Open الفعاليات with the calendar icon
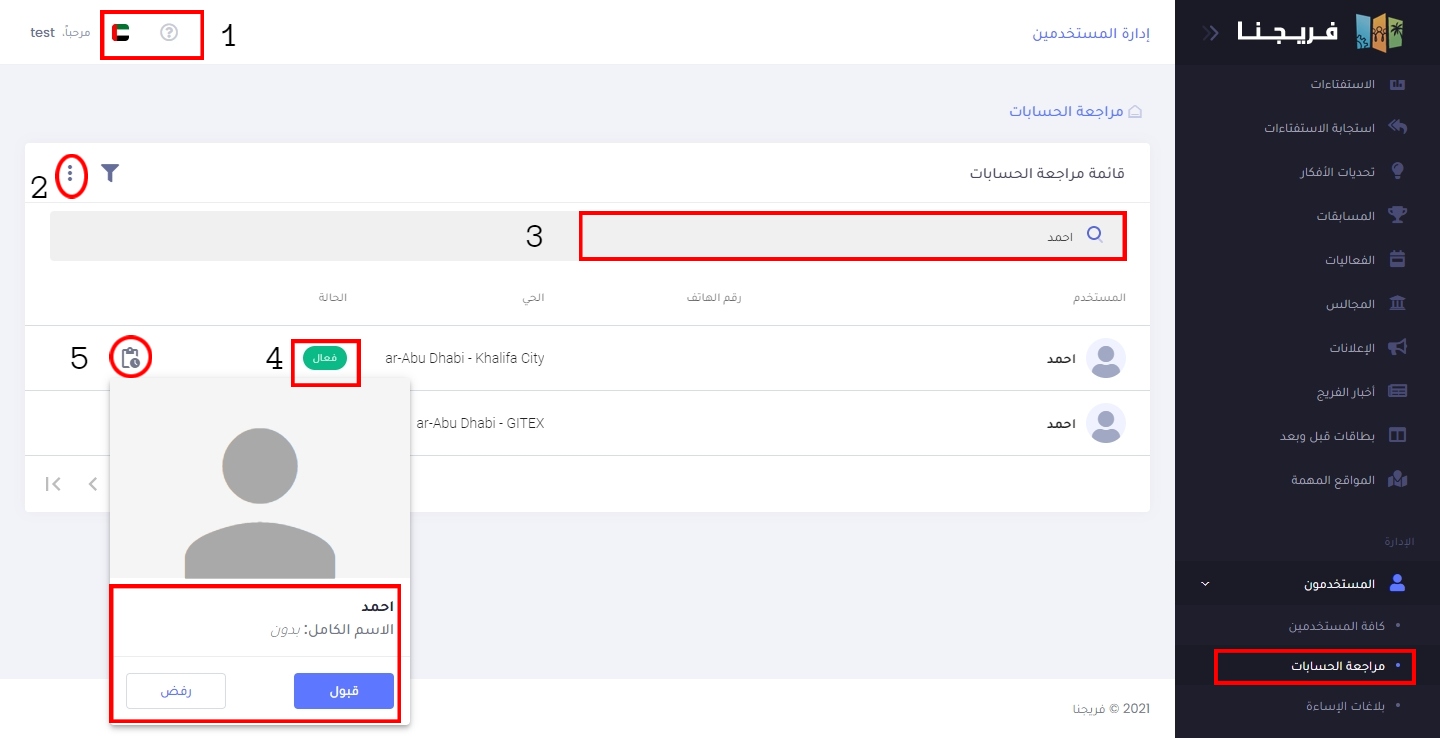Image resolution: width=1440 pixels, height=738 pixels. click(1350, 260)
